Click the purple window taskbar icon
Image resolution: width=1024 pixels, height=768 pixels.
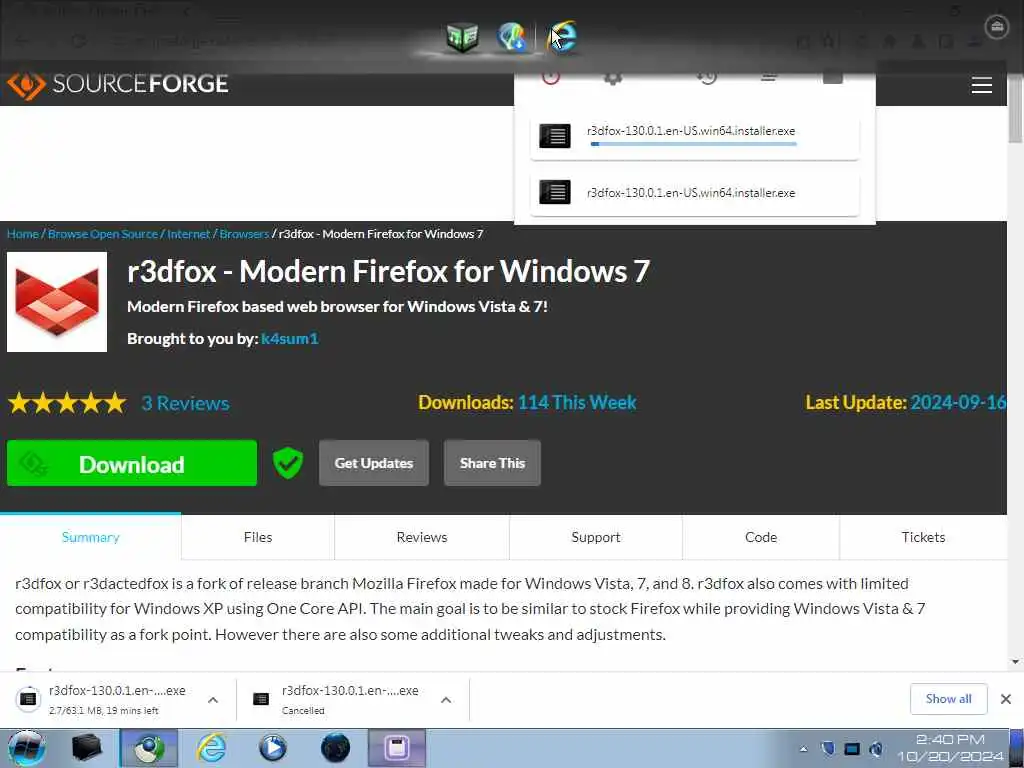pos(397,748)
